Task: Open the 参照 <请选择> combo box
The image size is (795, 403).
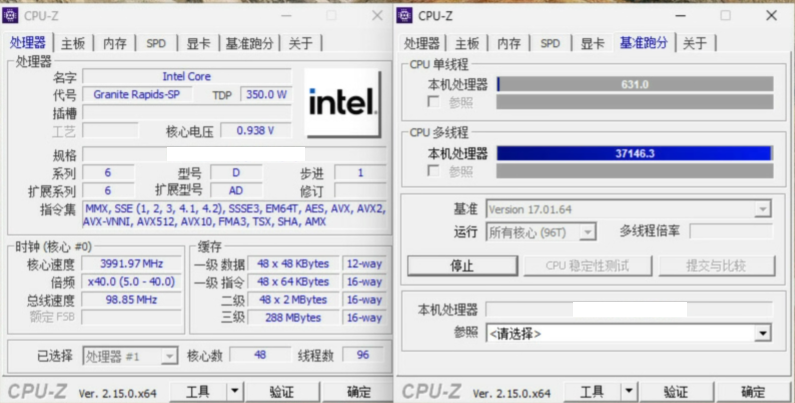Action: coord(629,333)
